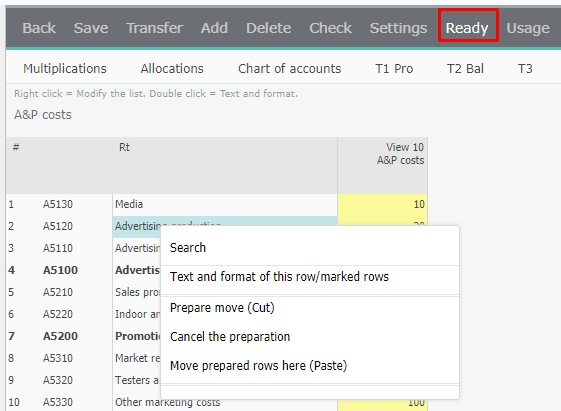Switch to T2 Bal tab

tap(465, 68)
